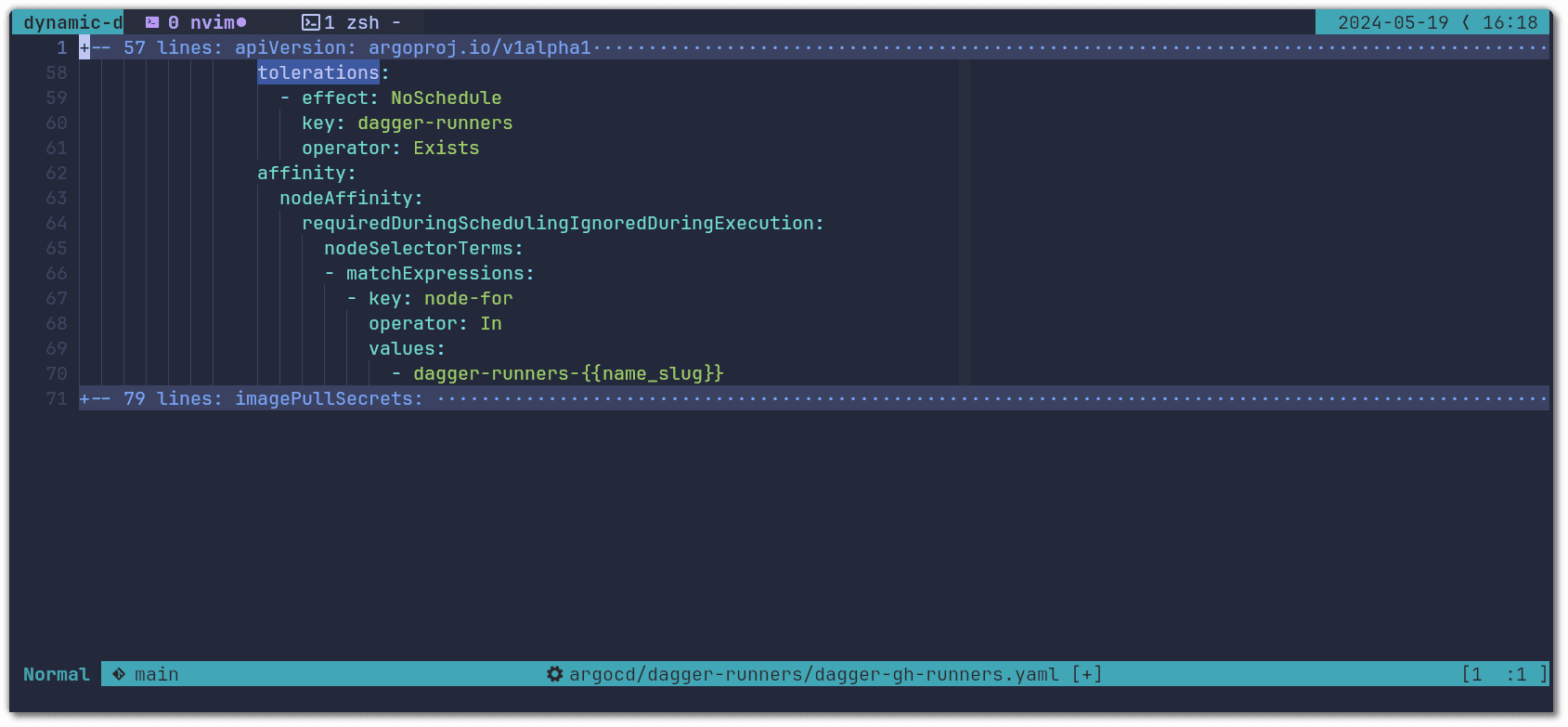The height and width of the screenshot is (727, 1568).
Task: Click the cursor position indicator [1 :1]
Action: point(1504,674)
